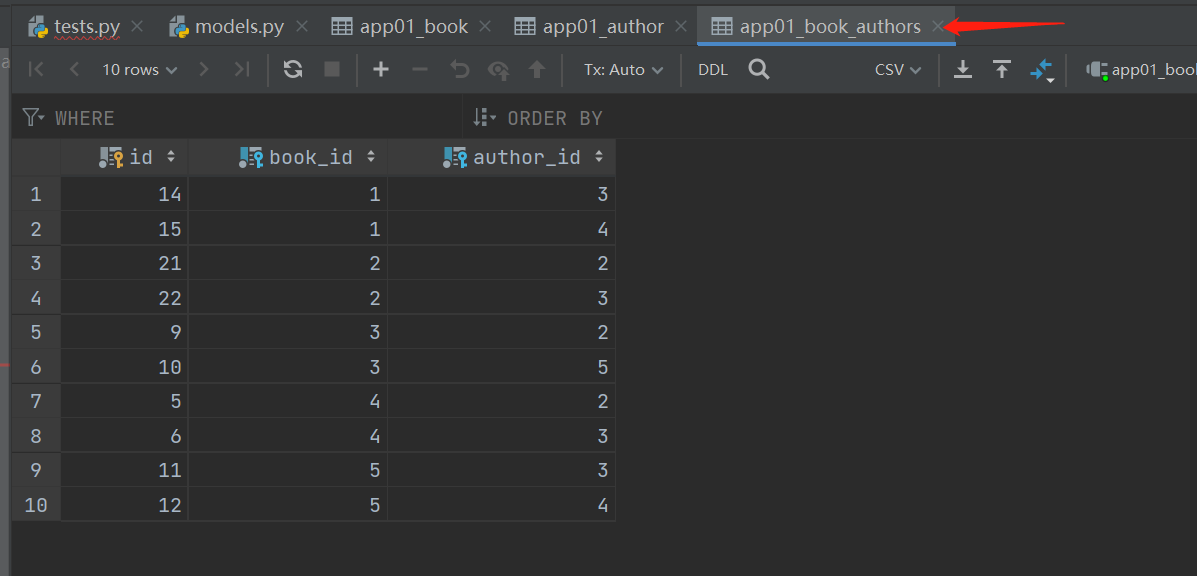Click the data source icon near app01_boo
This screenshot has height=576, width=1197.
(1097, 70)
